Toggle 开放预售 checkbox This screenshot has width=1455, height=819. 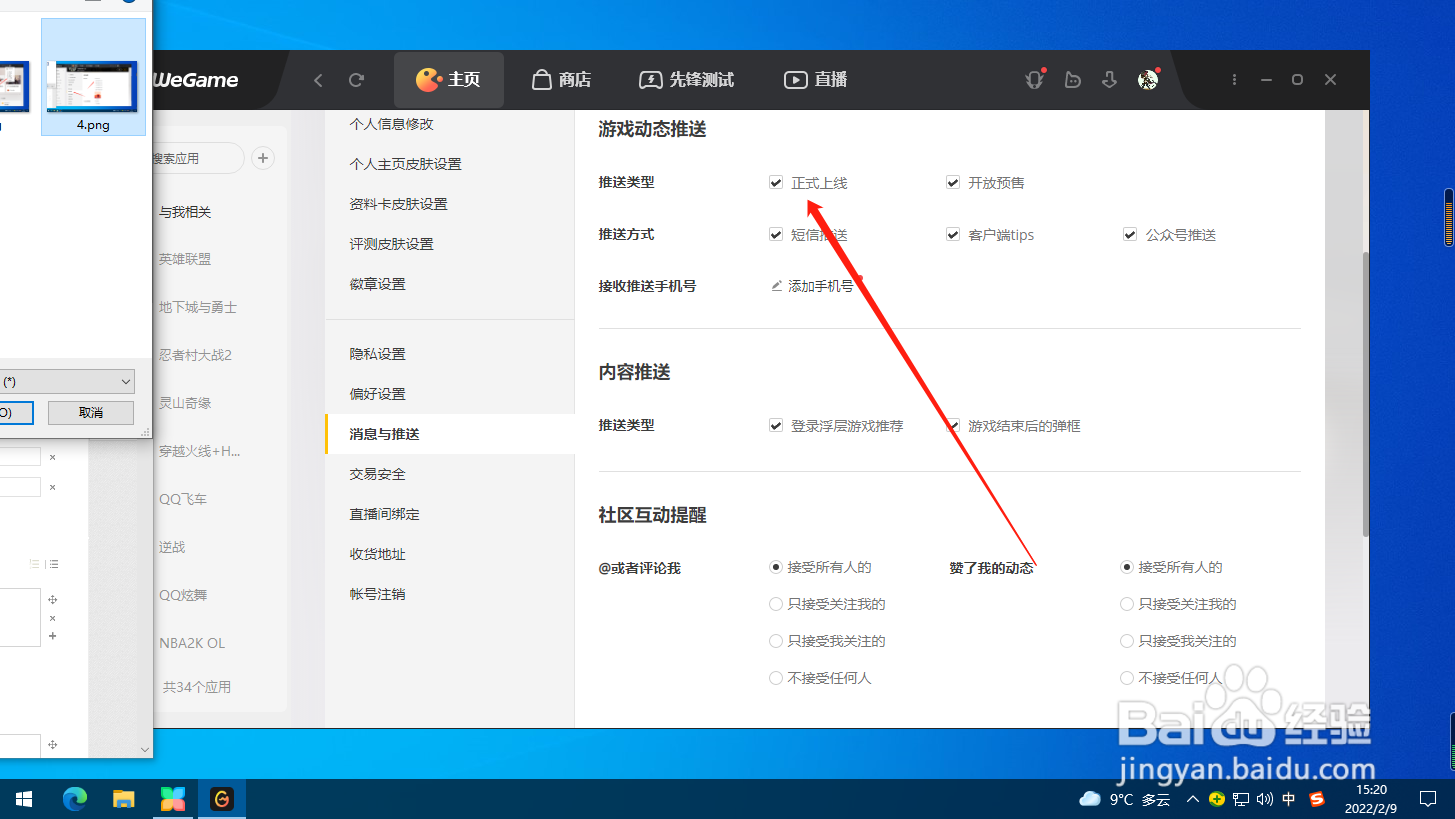[x=953, y=182]
